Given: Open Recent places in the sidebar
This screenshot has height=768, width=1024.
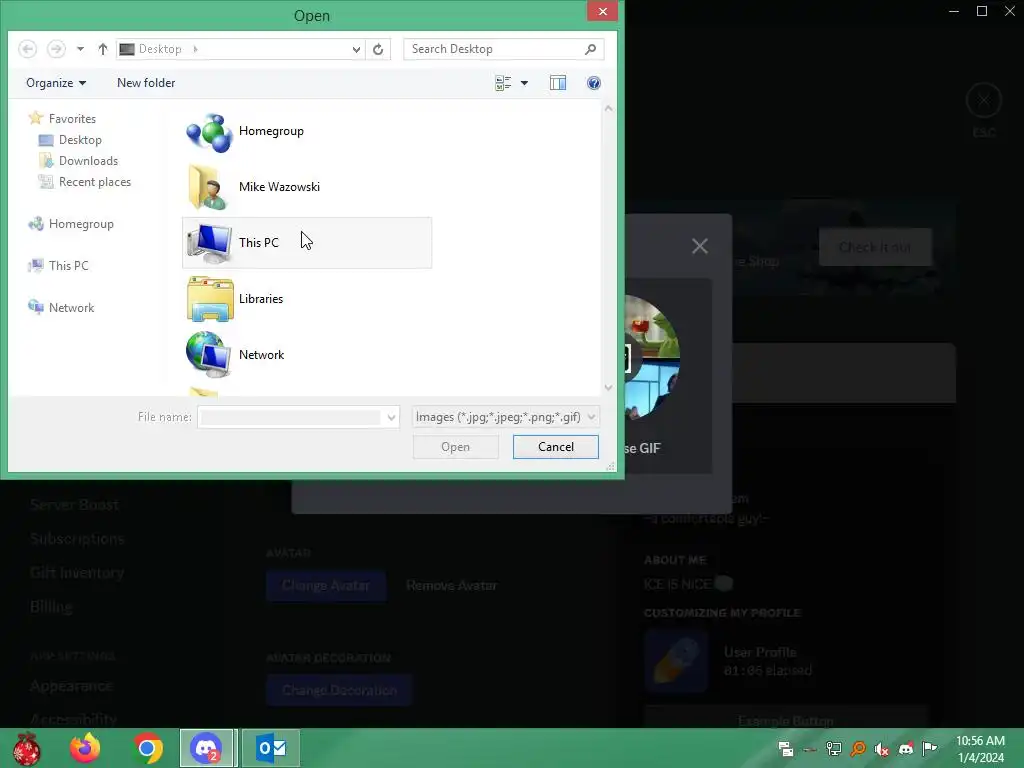Looking at the screenshot, I should point(85,182).
